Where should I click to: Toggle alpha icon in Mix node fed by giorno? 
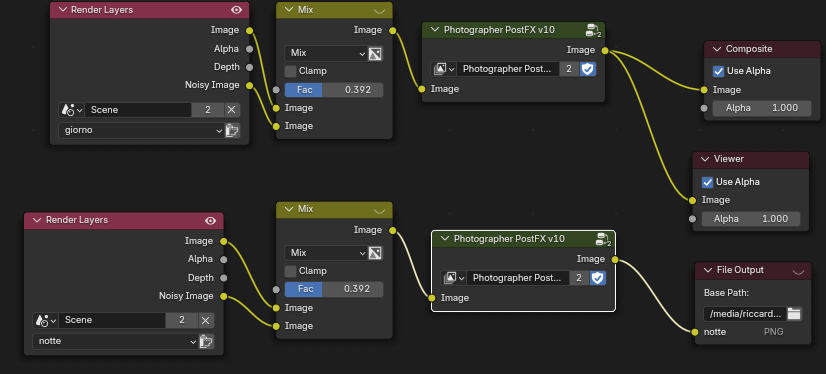[375, 53]
